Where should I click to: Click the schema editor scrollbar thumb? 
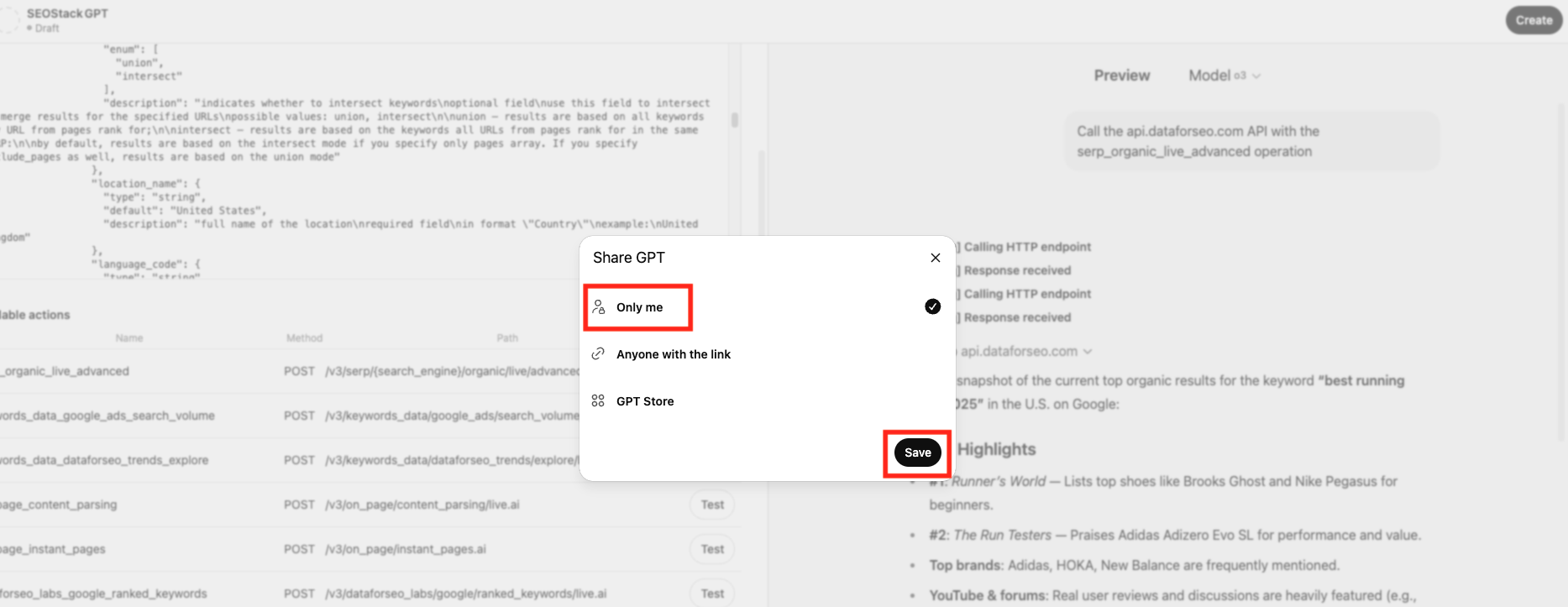[735, 120]
